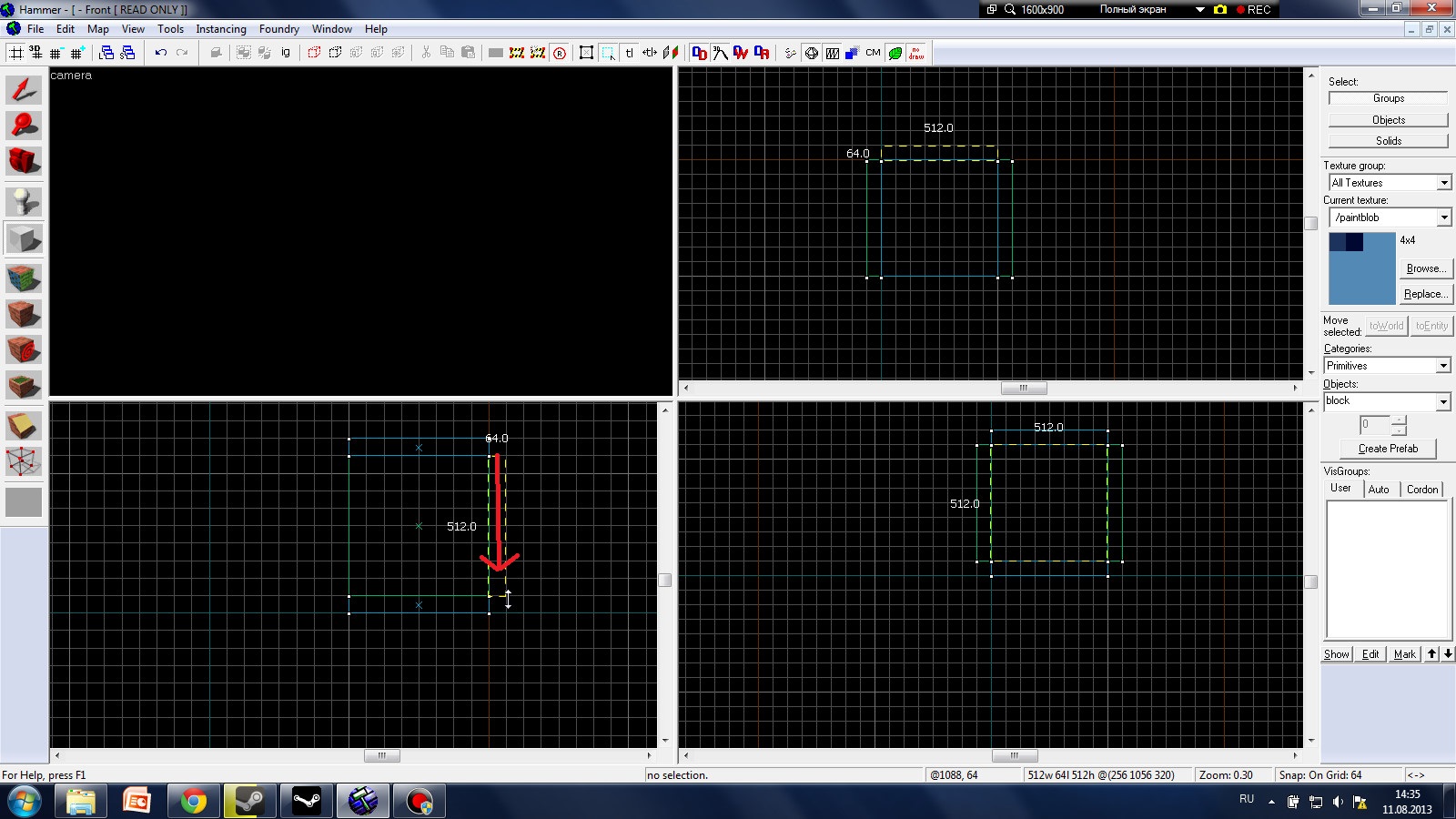Toggle the no draw toolbar button
This screenshot has width=1456, height=819.
tap(915, 53)
